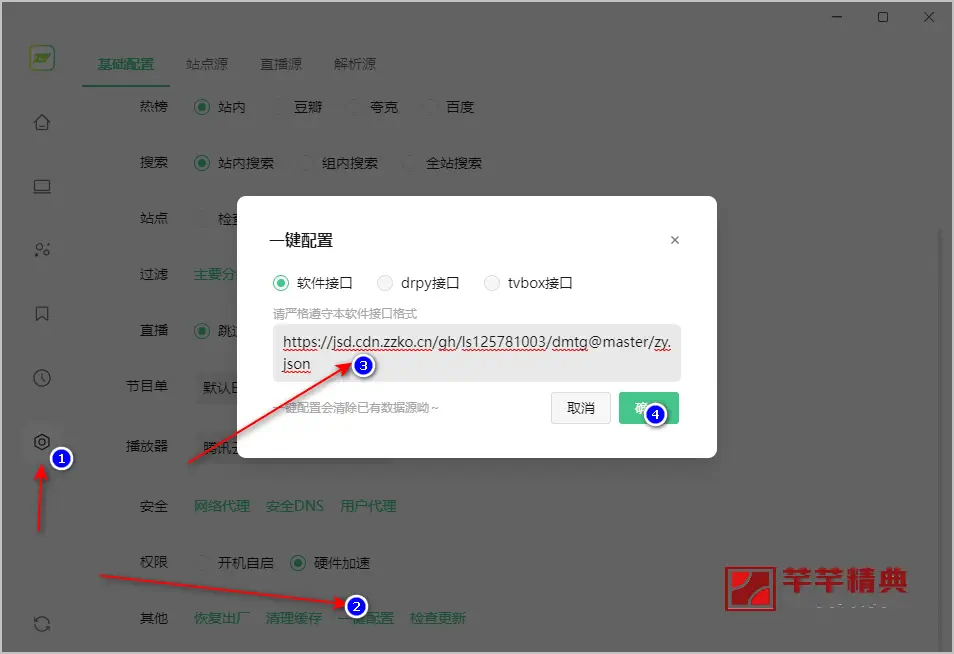Switch to 直播源 tab
This screenshot has height=654, width=954.
click(281, 64)
